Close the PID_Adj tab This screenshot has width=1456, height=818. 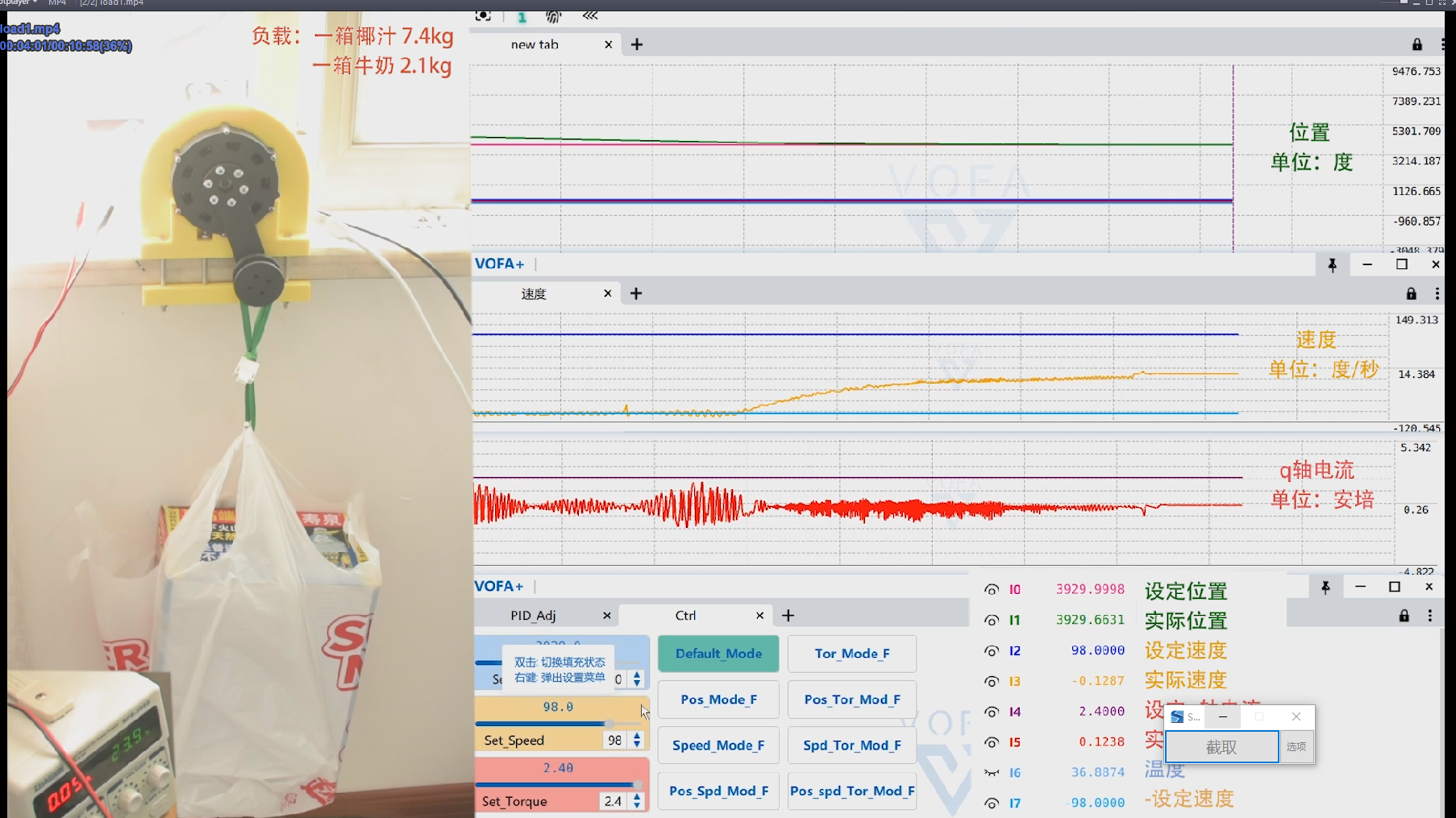click(x=607, y=616)
